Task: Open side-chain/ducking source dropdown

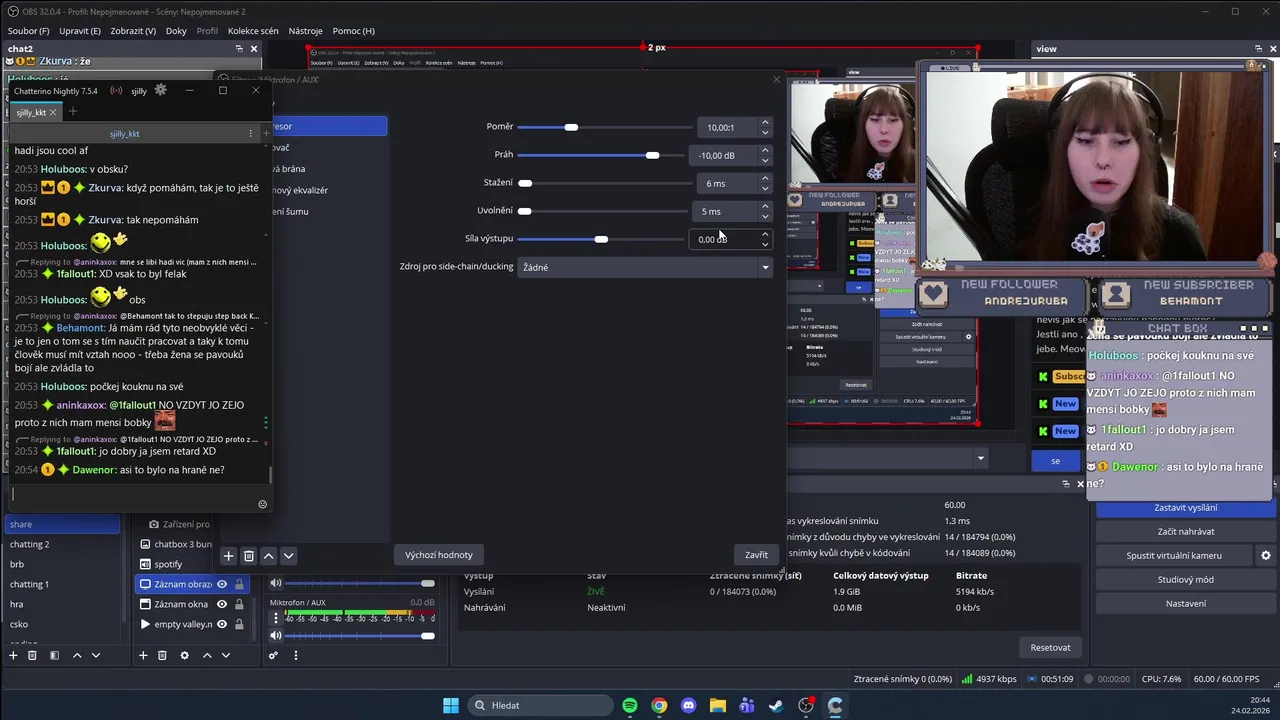Action: [644, 267]
